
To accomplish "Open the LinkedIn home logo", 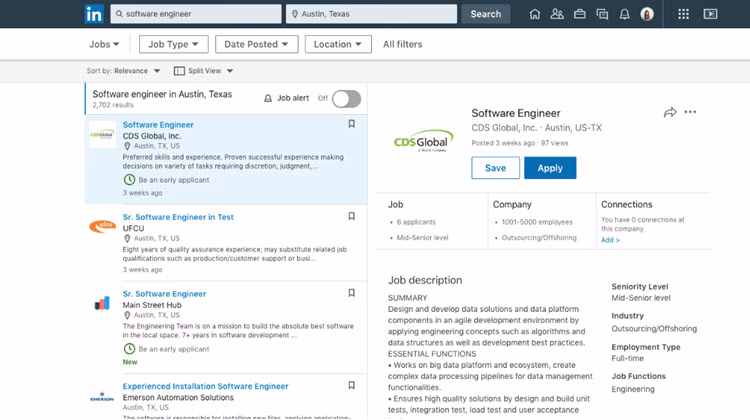I will [x=94, y=14].
